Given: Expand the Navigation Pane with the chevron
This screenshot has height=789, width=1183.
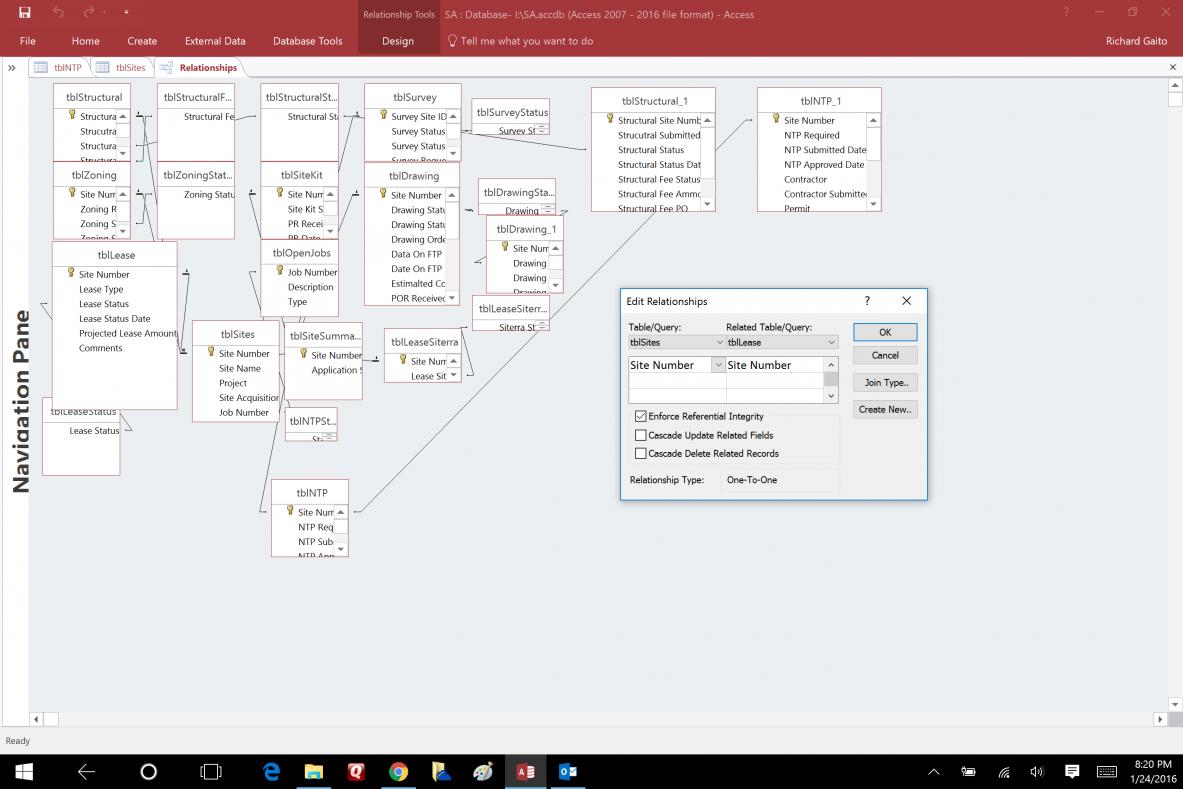Looking at the screenshot, I should (12, 68).
